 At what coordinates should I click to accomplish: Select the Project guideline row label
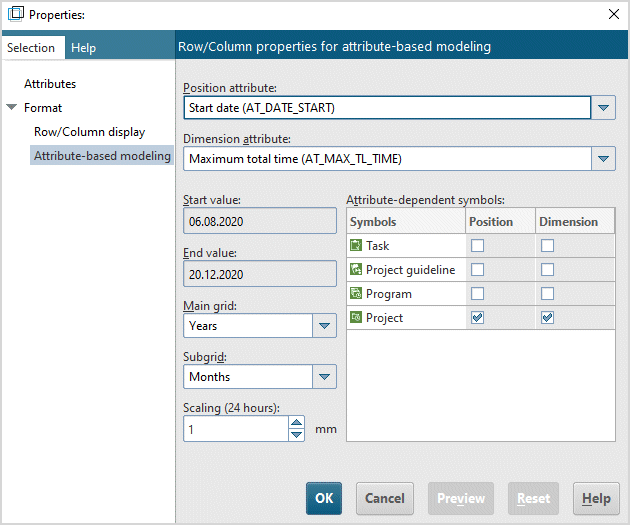tap(410, 270)
